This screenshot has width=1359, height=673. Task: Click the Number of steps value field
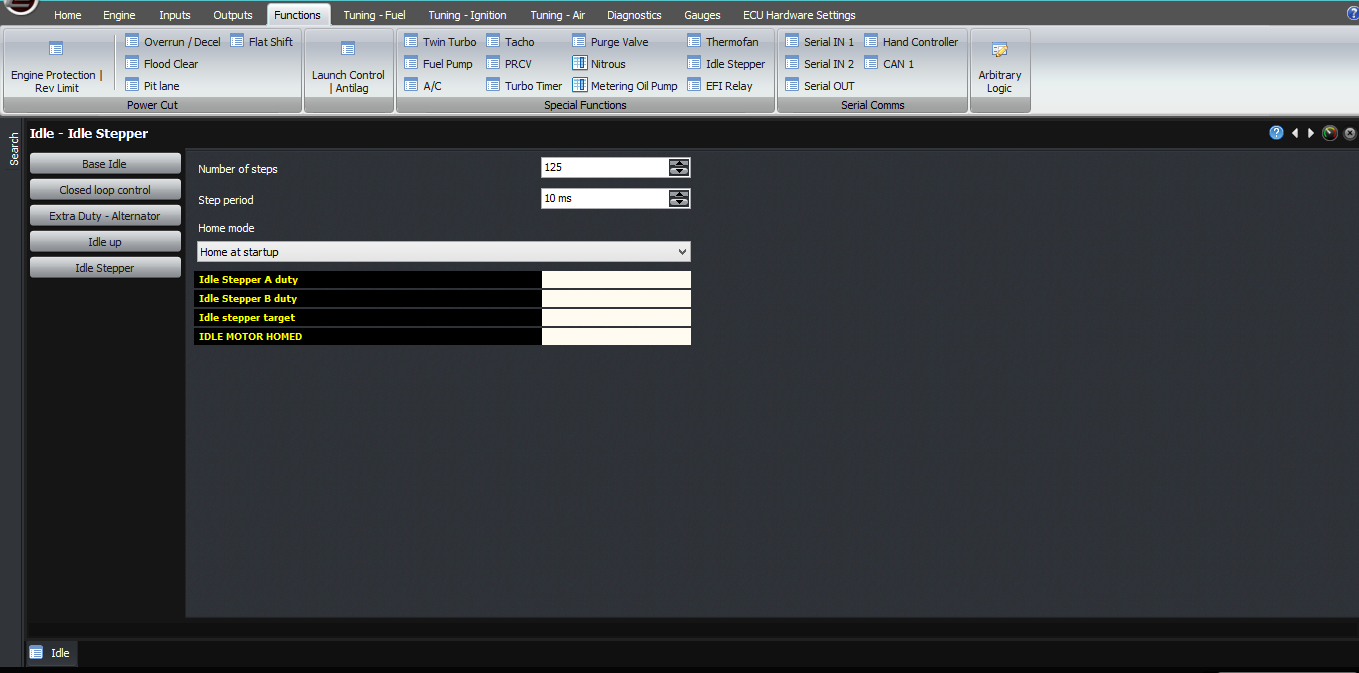point(605,168)
